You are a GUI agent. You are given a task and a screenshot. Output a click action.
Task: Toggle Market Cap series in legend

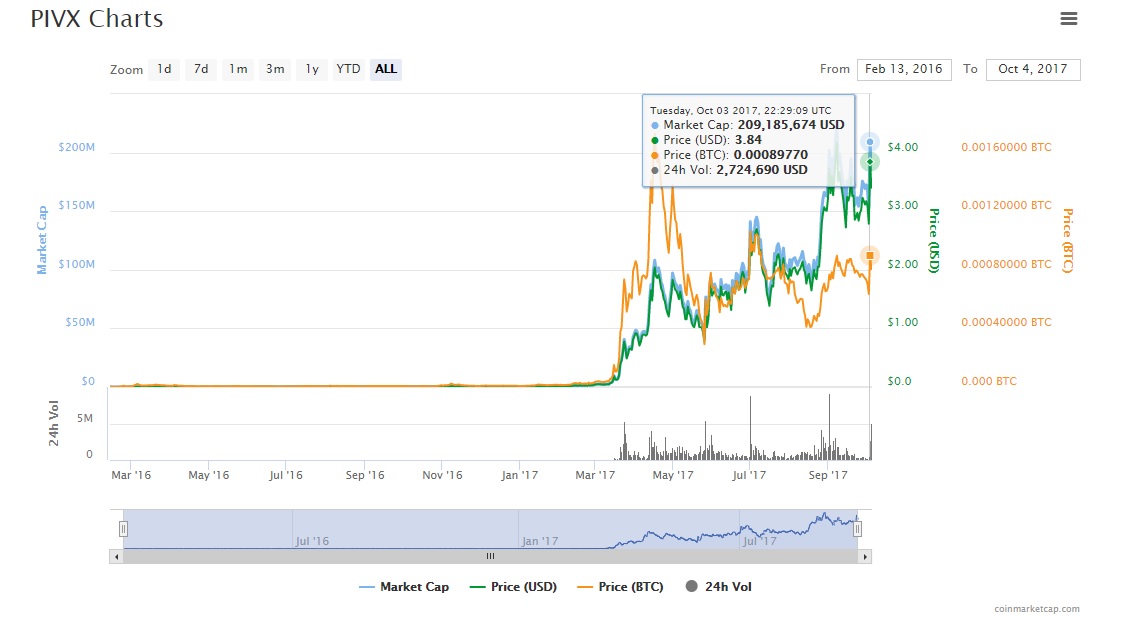(404, 587)
